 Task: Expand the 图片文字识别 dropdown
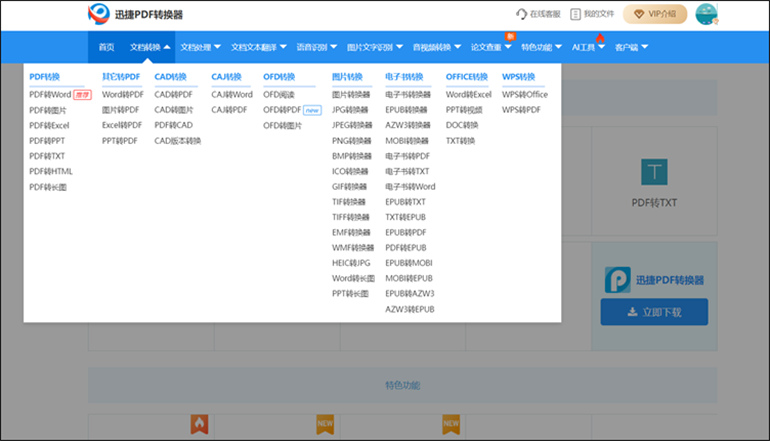click(x=375, y=47)
